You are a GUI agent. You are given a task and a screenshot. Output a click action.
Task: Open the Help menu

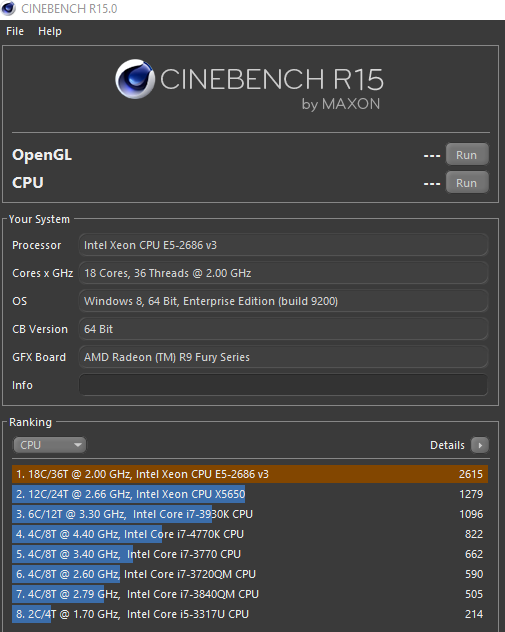pos(50,31)
